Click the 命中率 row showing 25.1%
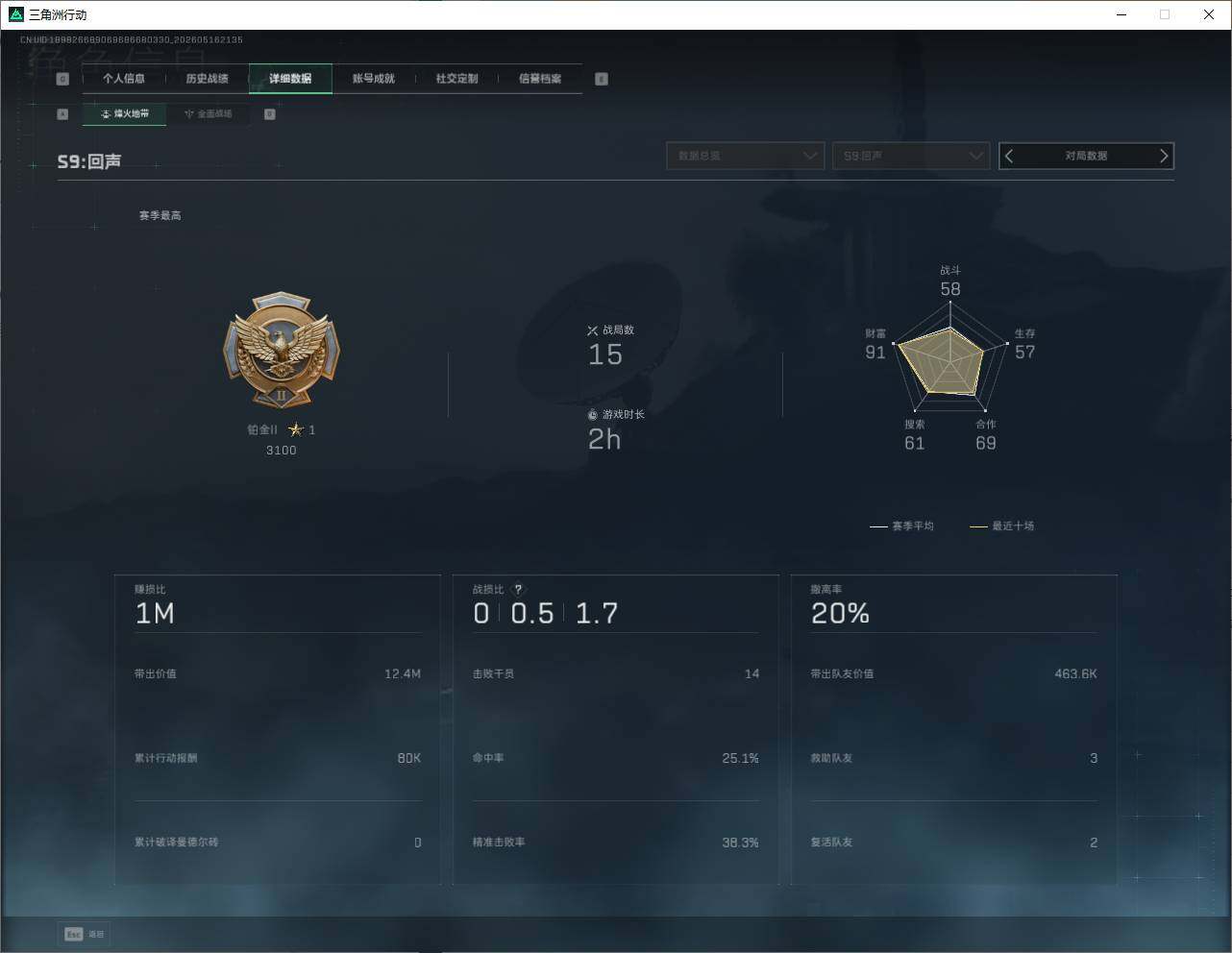The height and width of the screenshot is (953, 1232). tap(616, 759)
